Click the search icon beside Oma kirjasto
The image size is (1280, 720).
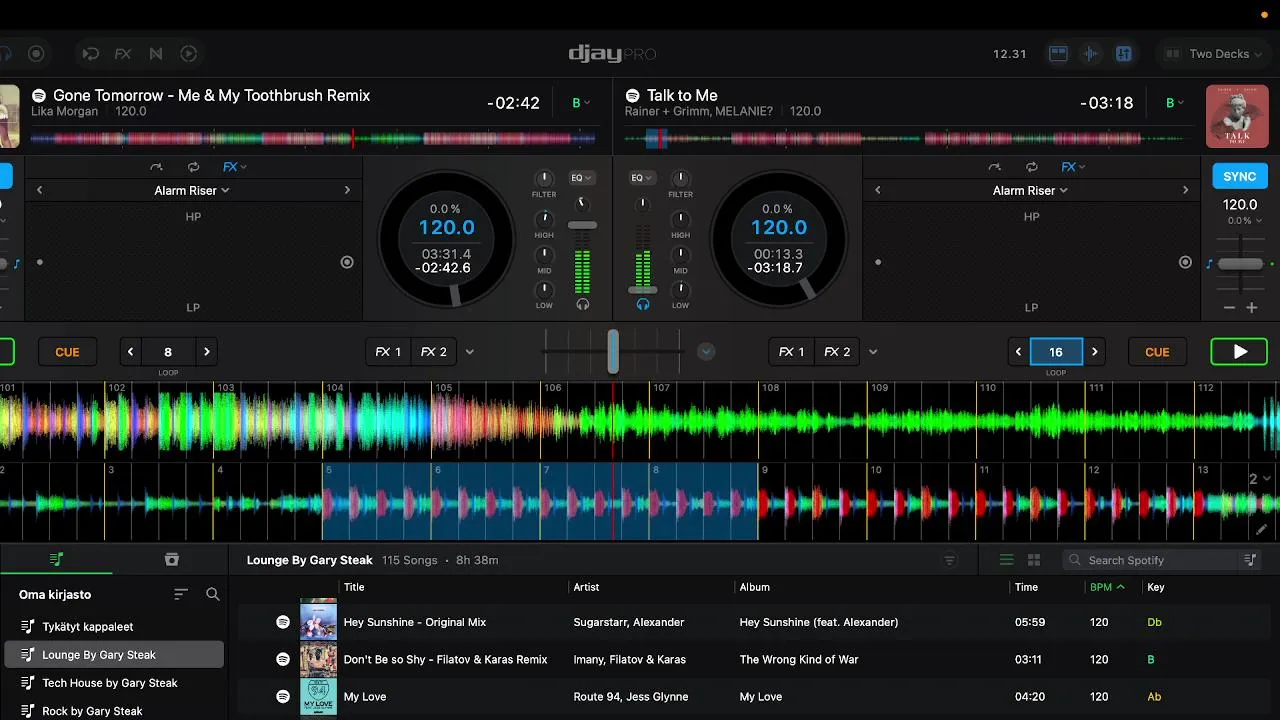213,594
